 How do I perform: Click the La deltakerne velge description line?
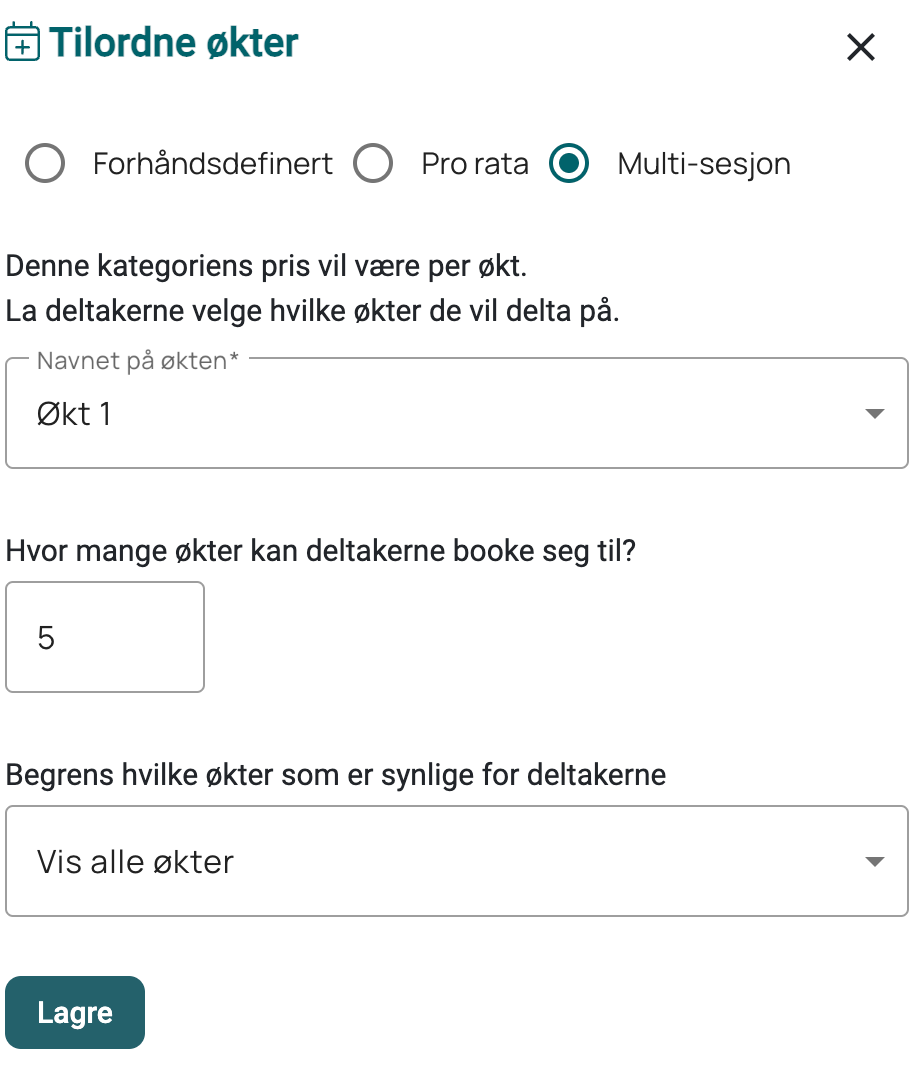312,311
